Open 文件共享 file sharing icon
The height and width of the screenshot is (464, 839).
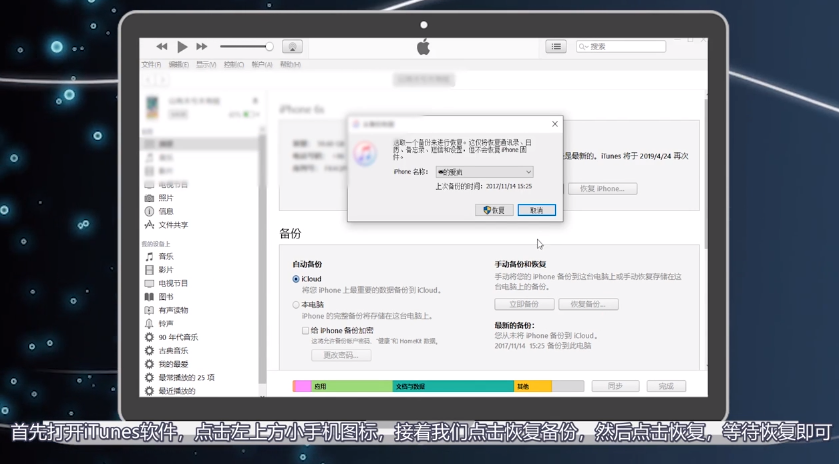(x=149, y=225)
